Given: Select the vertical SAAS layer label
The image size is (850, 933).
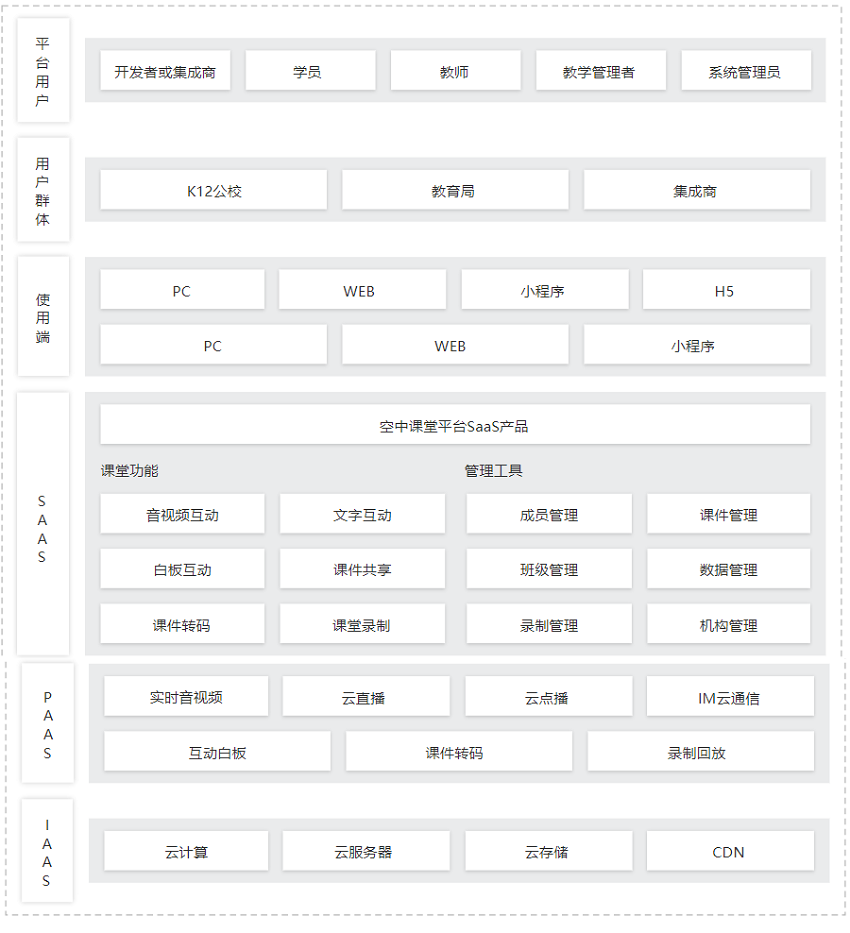Looking at the screenshot, I should (43, 524).
